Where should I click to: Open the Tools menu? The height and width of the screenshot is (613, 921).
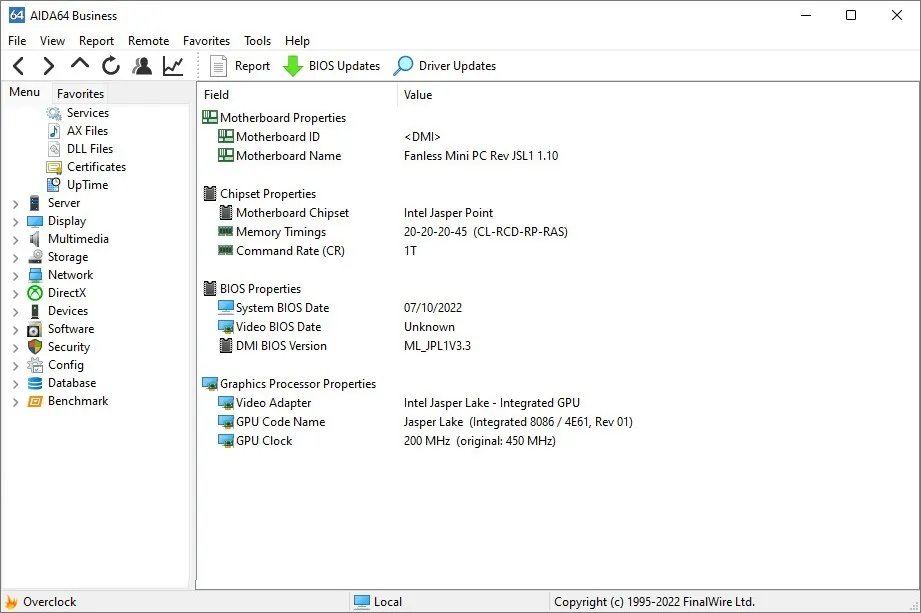(257, 41)
